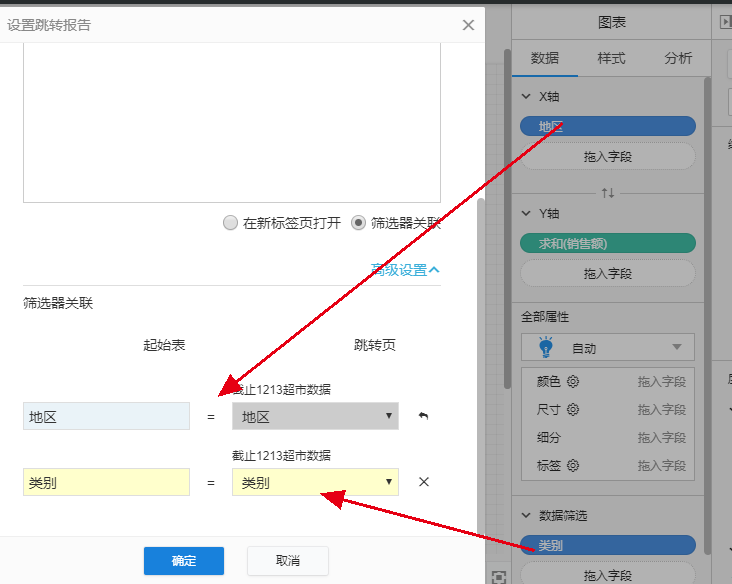The height and width of the screenshot is (584, 732).
Task: Remove the 类别 filter mapping row
Action: [x=423, y=482]
